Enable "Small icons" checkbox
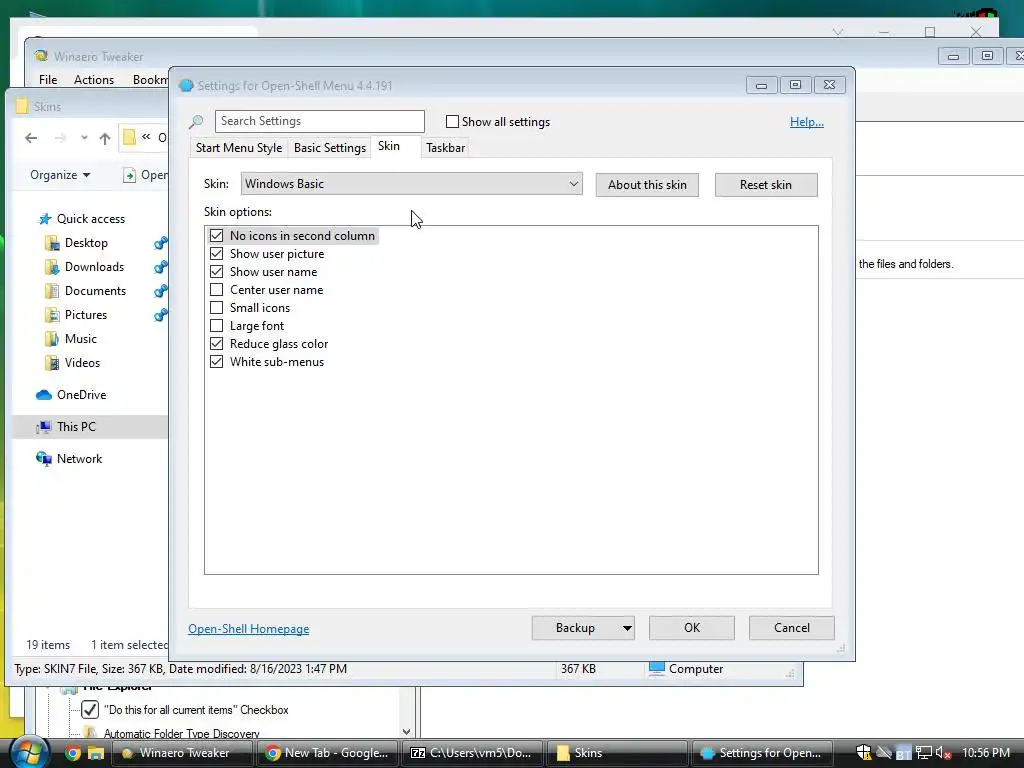This screenshot has width=1024, height=768. tap(216, 308)
